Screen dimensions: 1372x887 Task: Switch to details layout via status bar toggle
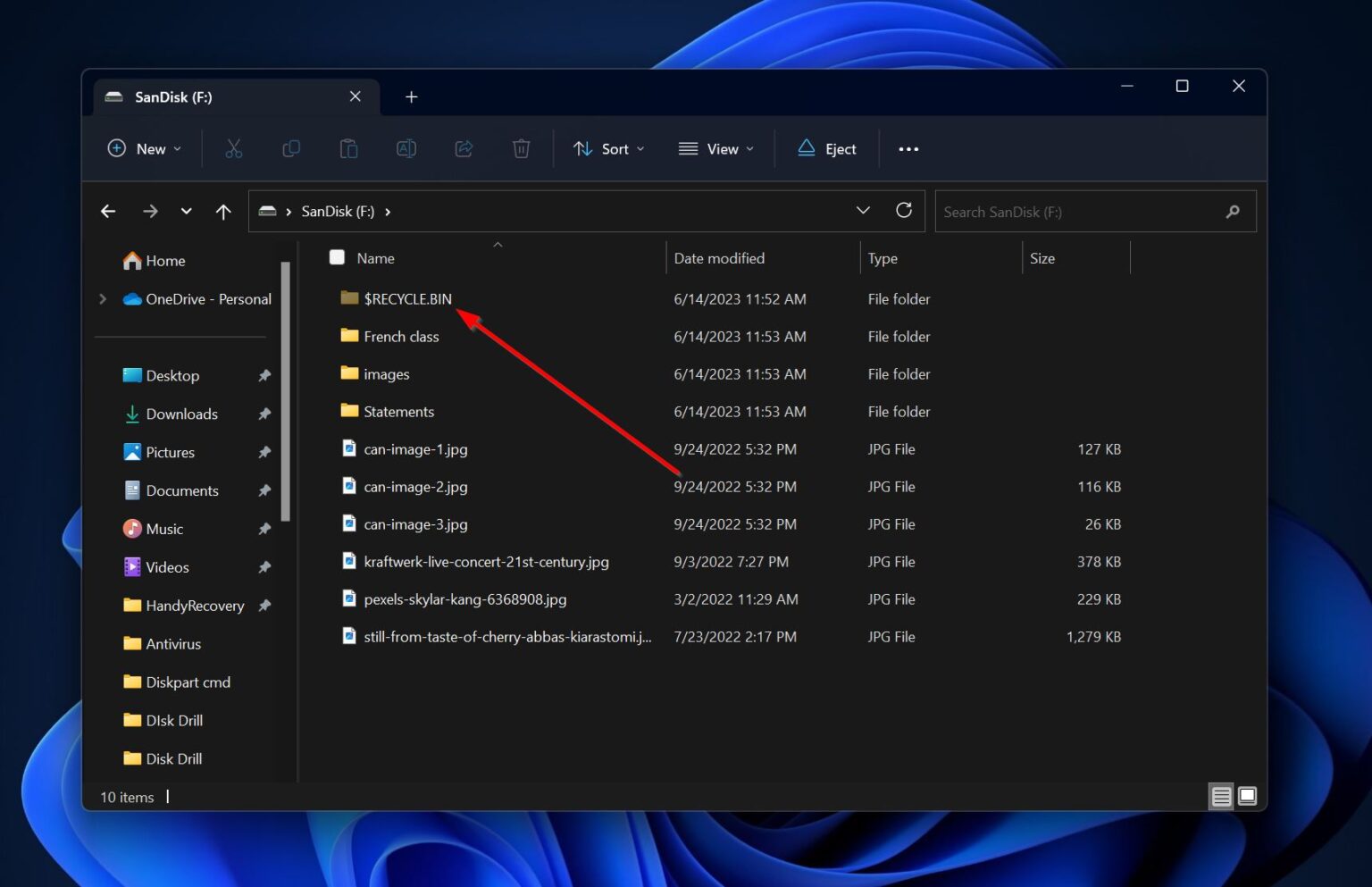(1221, 795)
